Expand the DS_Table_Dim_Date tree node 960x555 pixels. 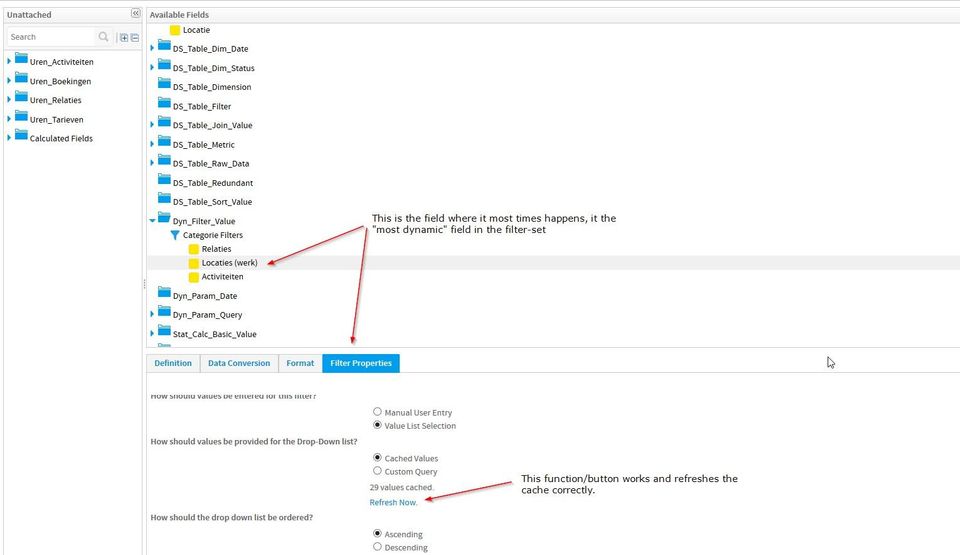pos(153,48)
